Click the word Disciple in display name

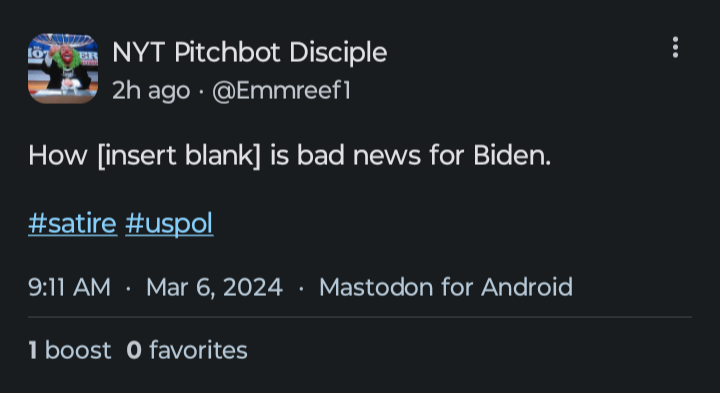click(338, 52)
